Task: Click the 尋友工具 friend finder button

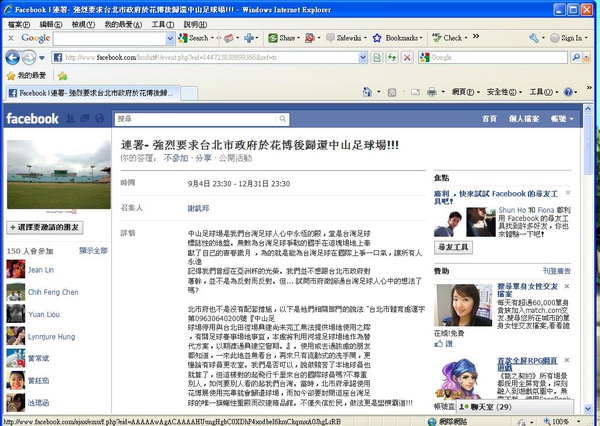Action: coord(453,247)
